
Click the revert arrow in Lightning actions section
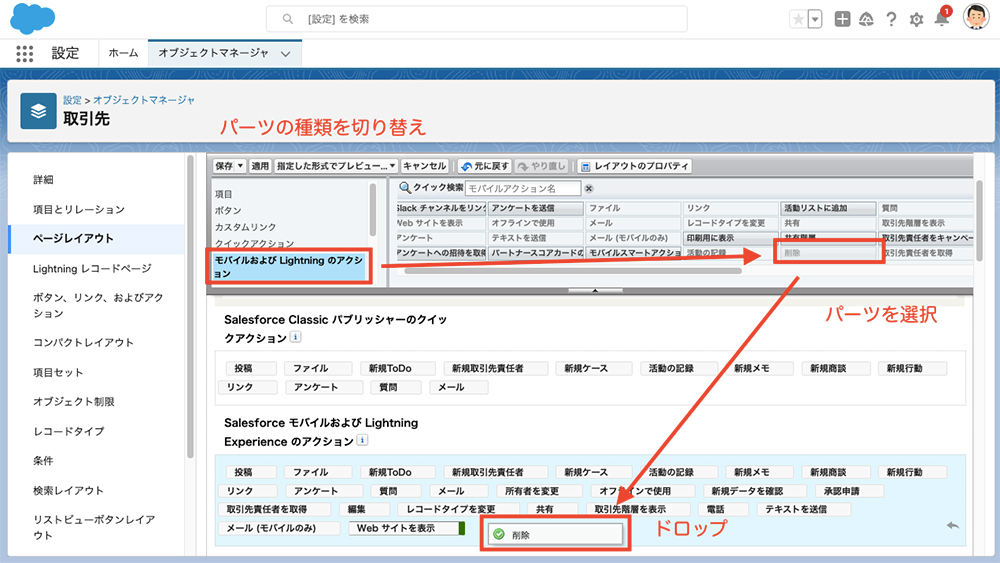tap(952, 526)
